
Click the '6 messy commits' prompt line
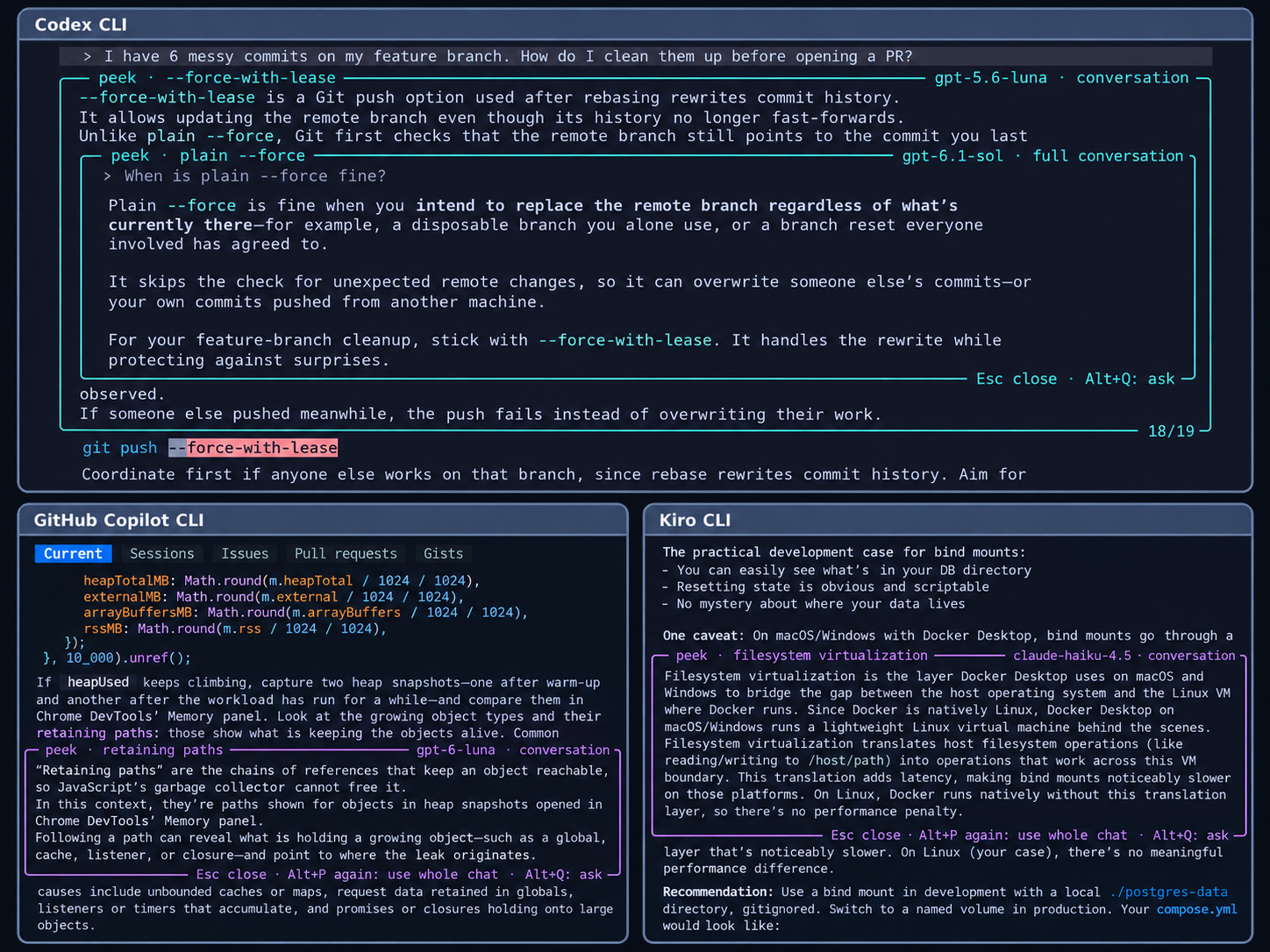(636, 56)
